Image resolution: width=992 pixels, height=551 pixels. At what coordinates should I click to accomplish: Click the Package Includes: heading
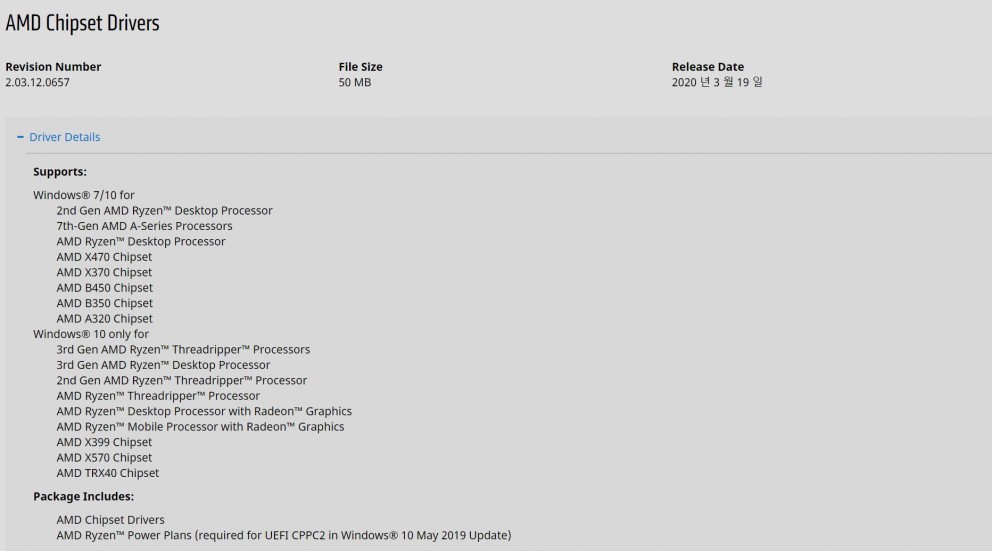84,497
